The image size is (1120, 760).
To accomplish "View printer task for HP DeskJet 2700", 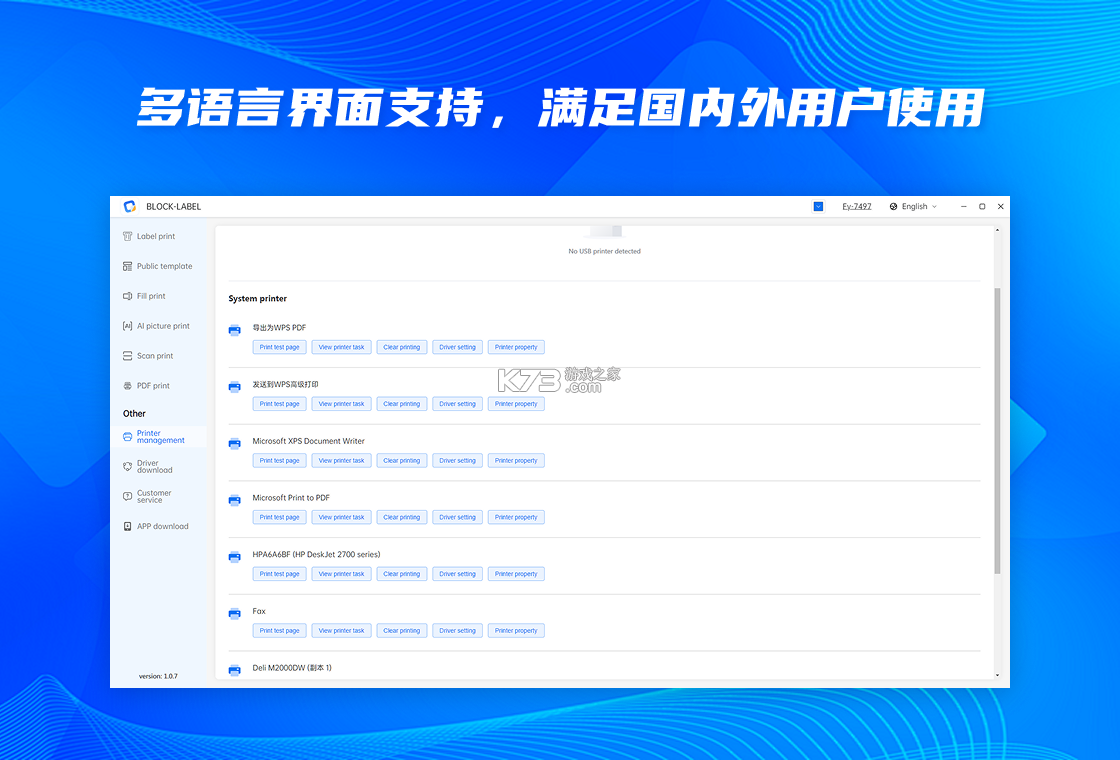I will (x=341, y=574).
